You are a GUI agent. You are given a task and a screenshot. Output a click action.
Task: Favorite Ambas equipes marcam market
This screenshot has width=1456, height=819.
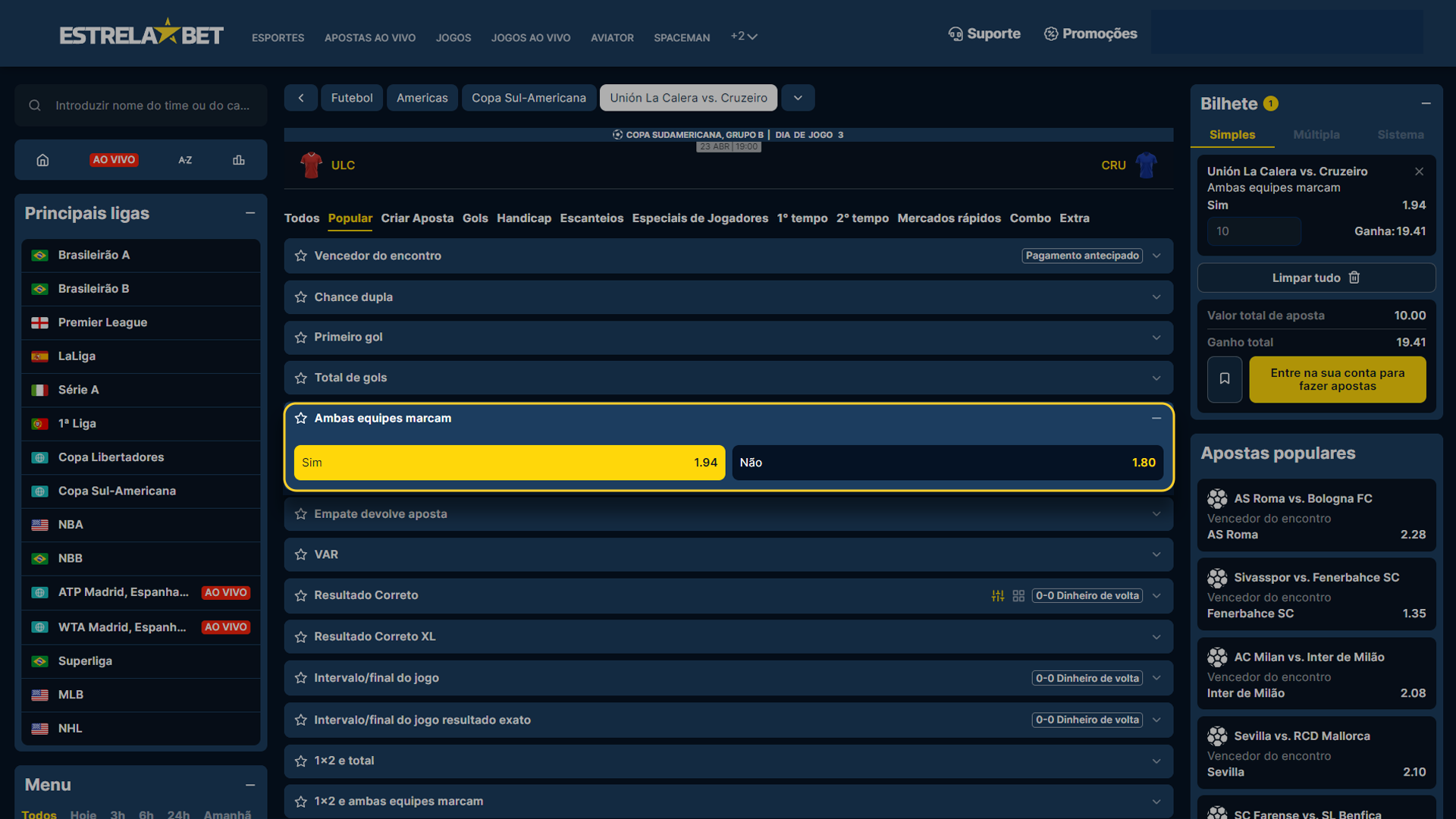[301, 418]
